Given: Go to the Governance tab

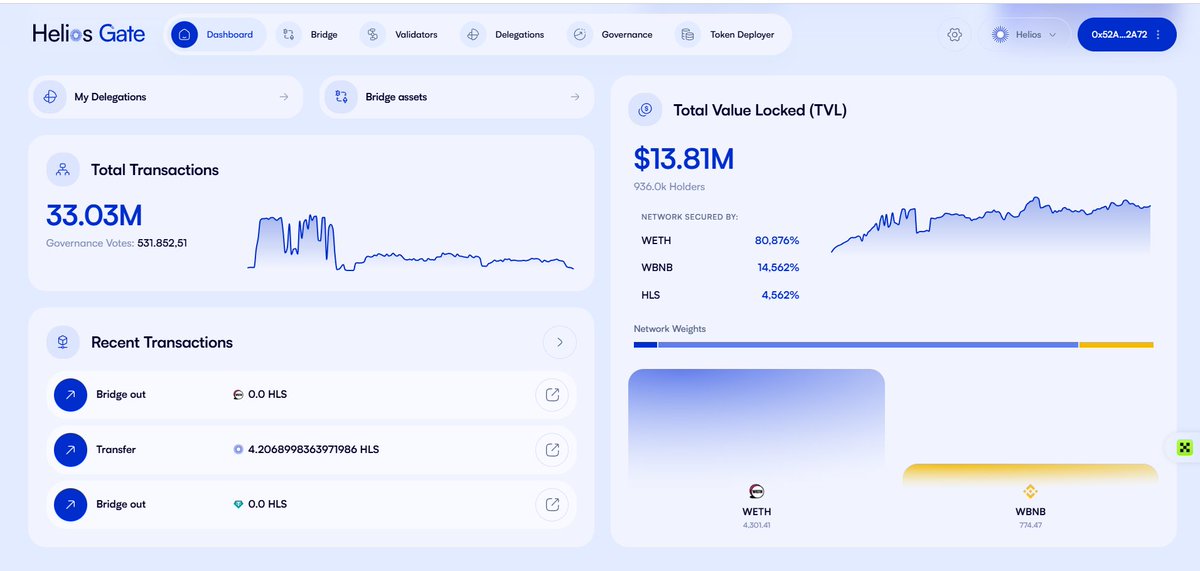Looking at the screenshot, I should click(x=612, y=34).
